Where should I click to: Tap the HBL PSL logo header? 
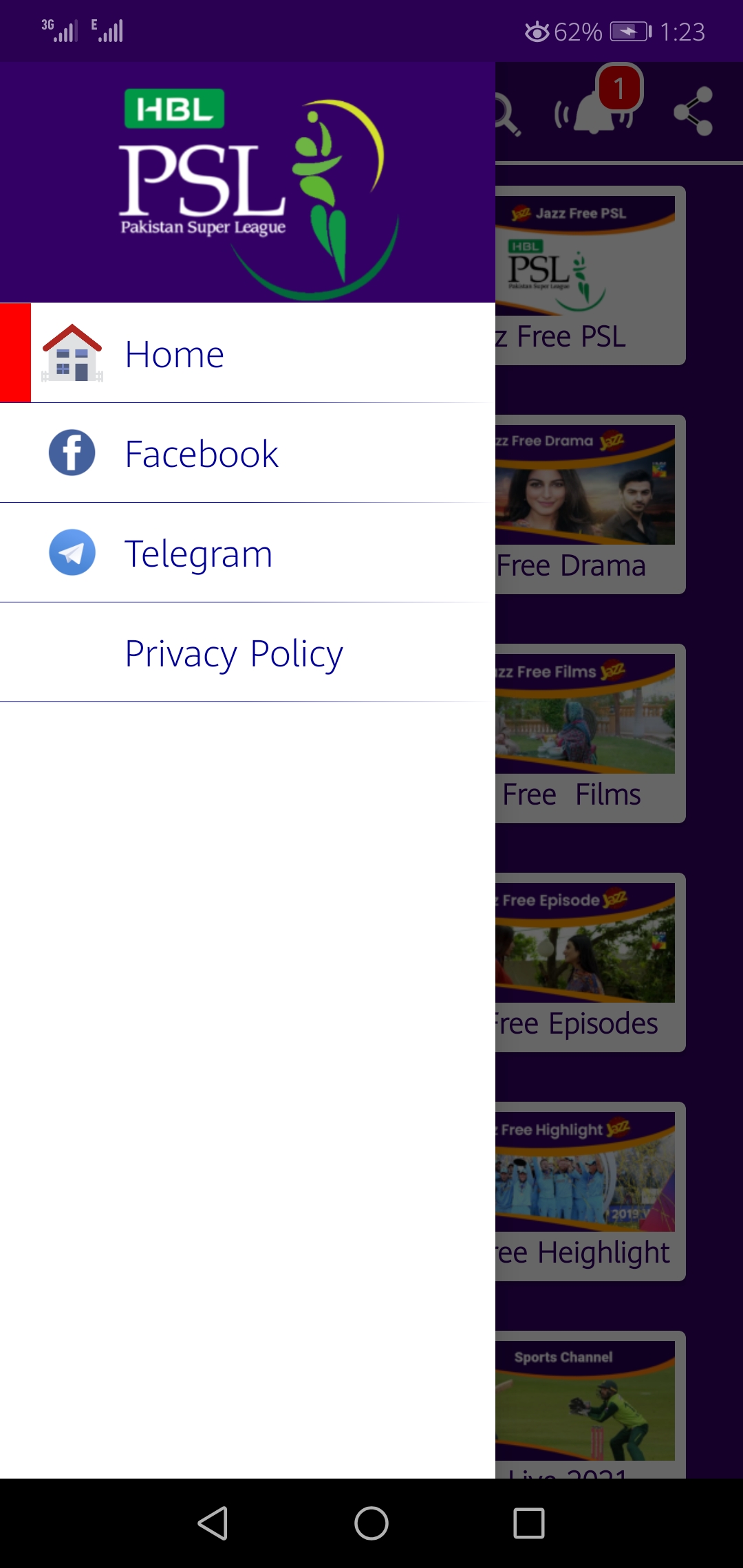[248, 183]
